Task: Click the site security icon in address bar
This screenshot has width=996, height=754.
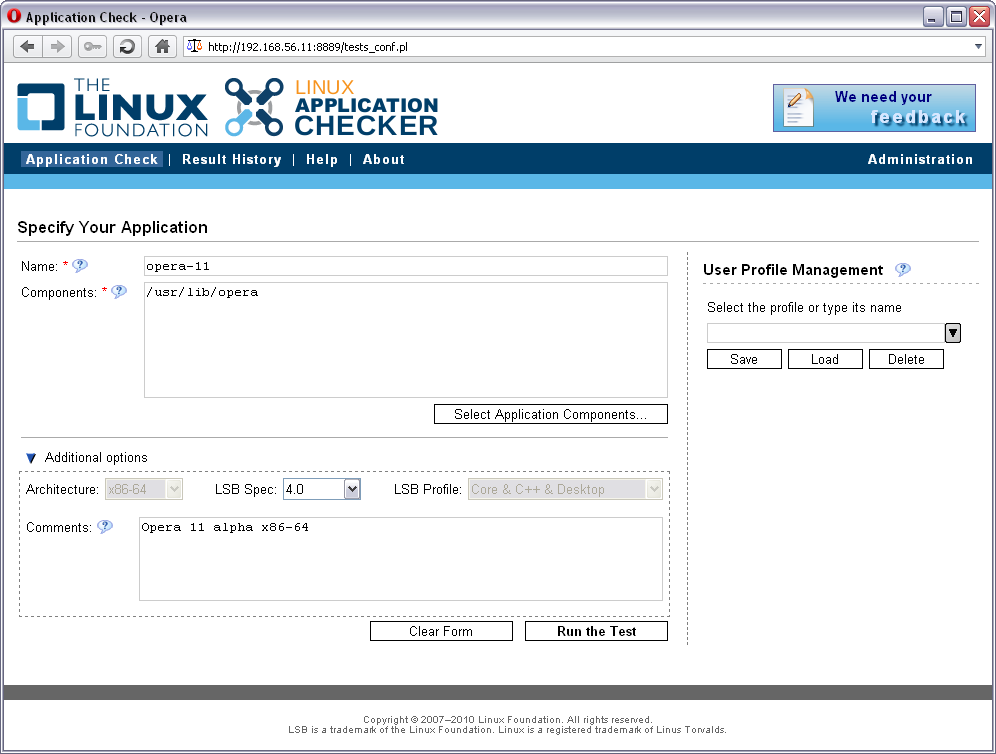Action: click(194, 46)
